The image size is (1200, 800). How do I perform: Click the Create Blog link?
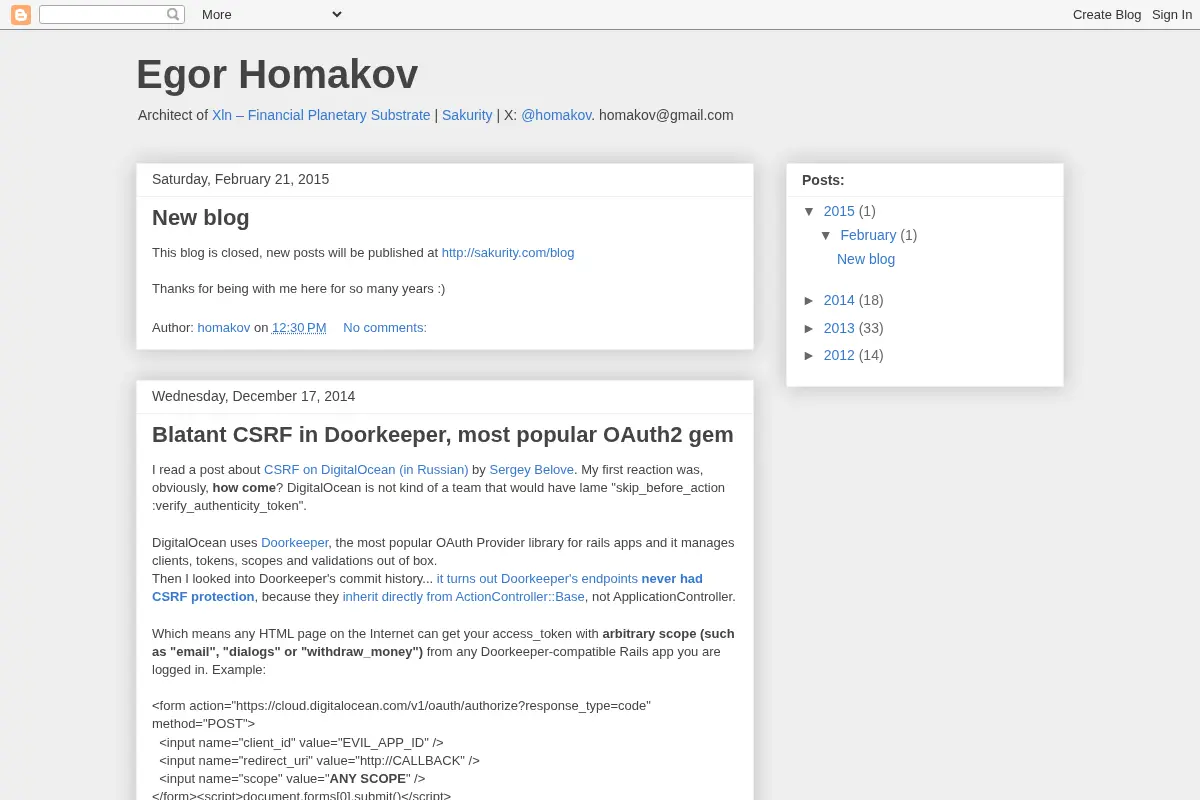coord(1107,15)
